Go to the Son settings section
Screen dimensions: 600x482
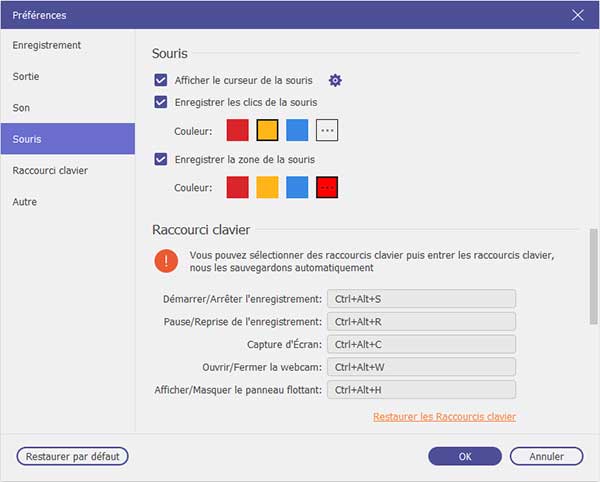tap(21, 107)
